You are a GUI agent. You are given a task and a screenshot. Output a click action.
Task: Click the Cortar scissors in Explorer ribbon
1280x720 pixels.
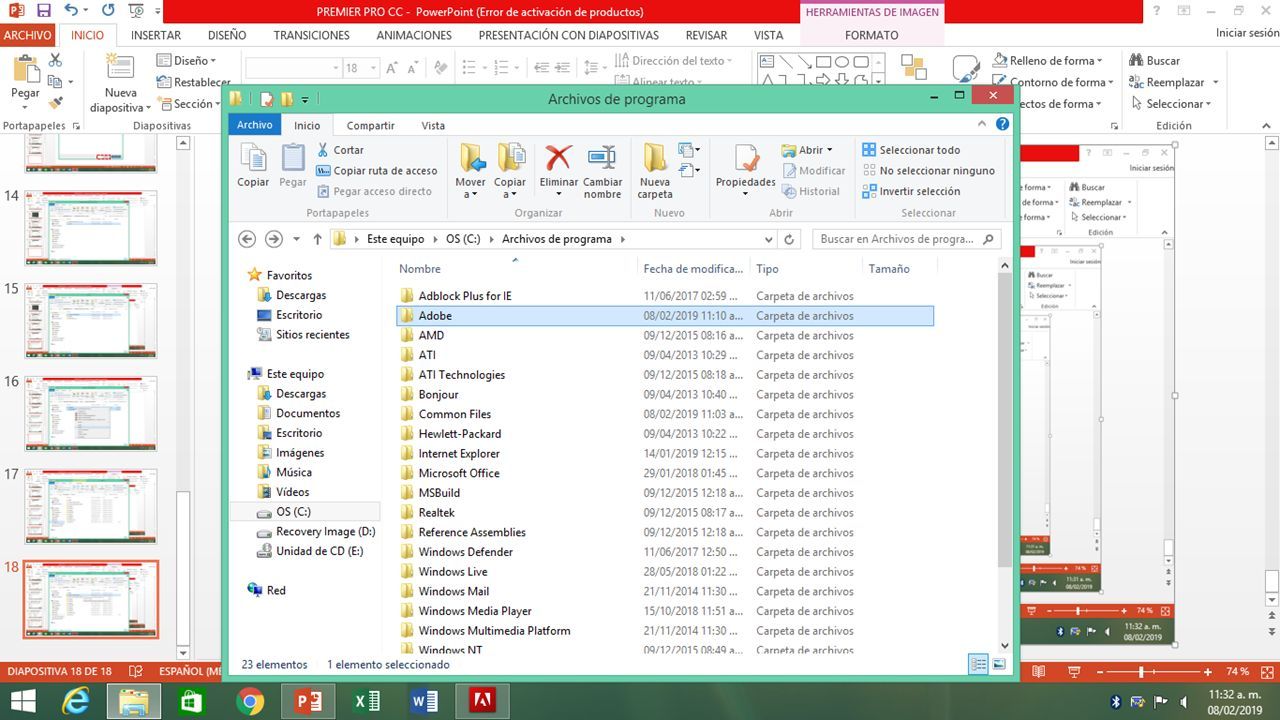[323, 150]
